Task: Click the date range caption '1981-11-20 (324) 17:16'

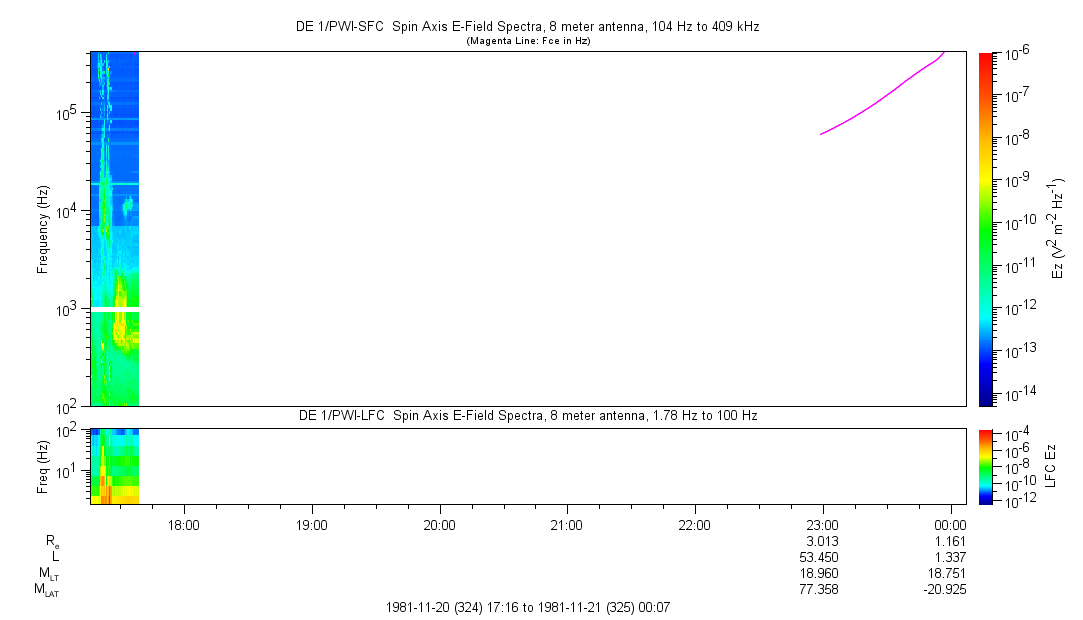Action: click(452, 608)
